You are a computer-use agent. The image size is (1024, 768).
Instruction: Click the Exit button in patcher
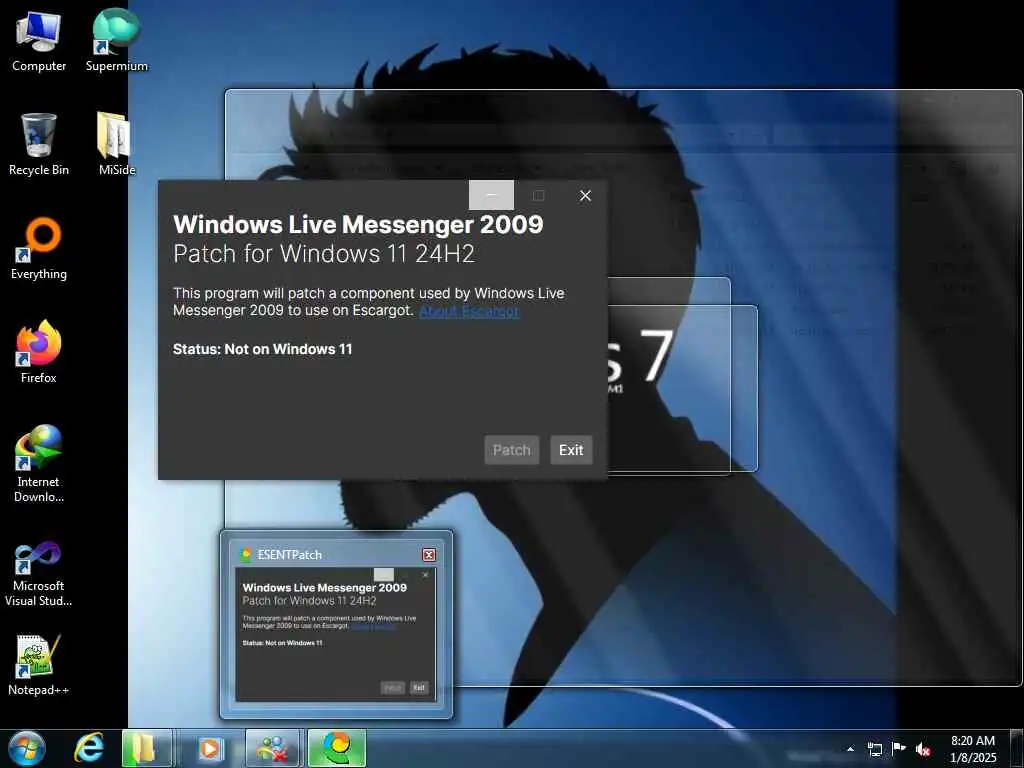pos(571,450)
